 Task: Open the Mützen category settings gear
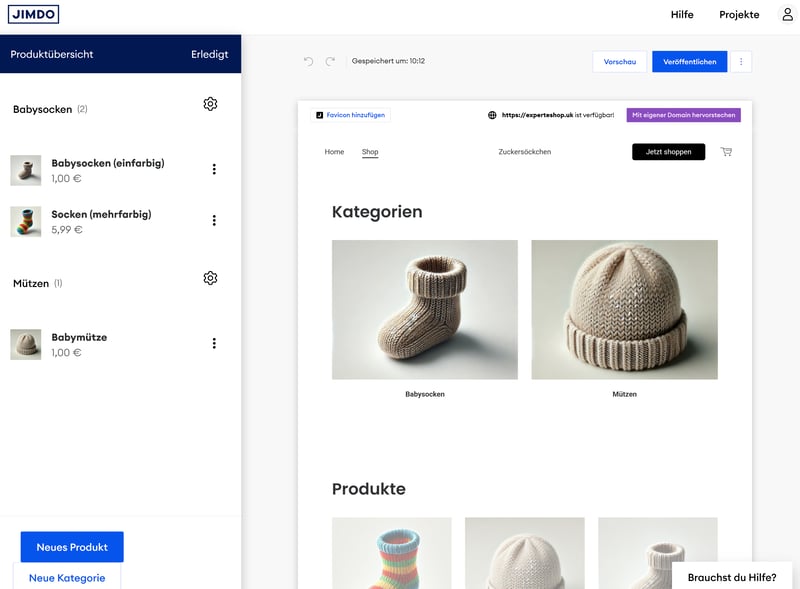210,278
